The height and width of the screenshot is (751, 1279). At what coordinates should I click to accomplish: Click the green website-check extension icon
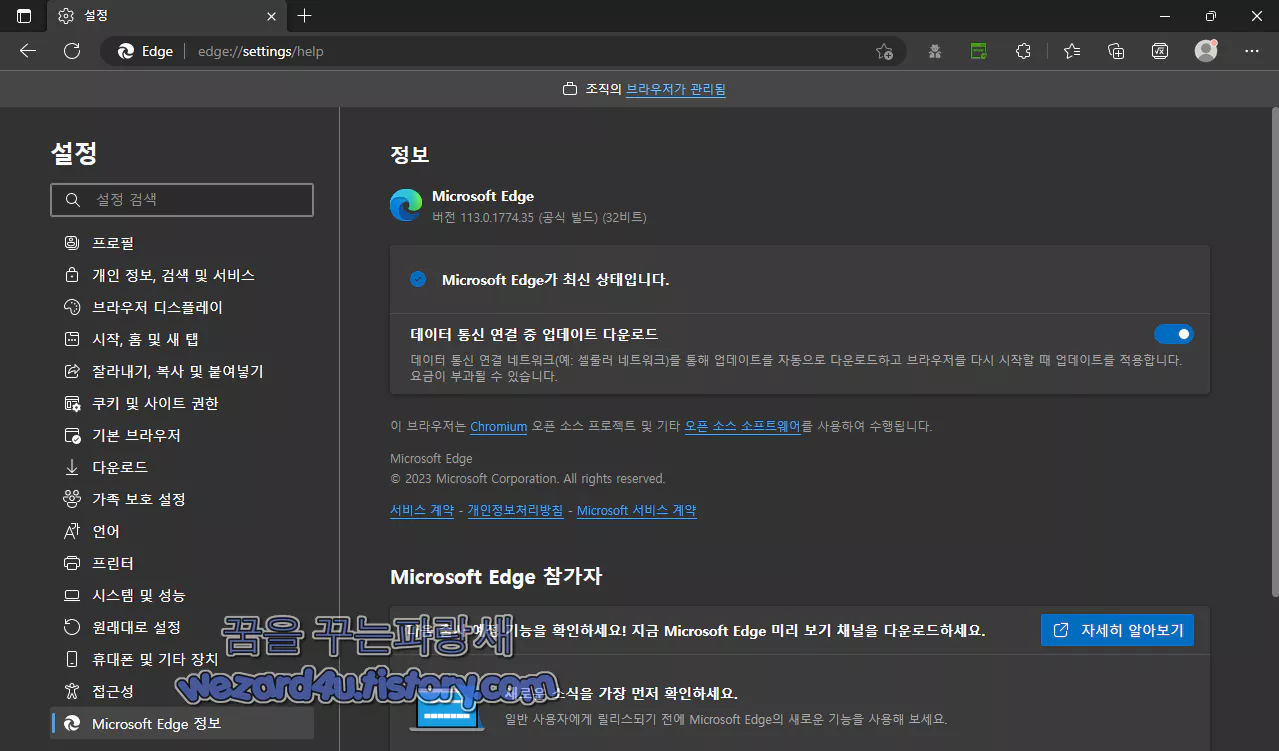[979, 51]
